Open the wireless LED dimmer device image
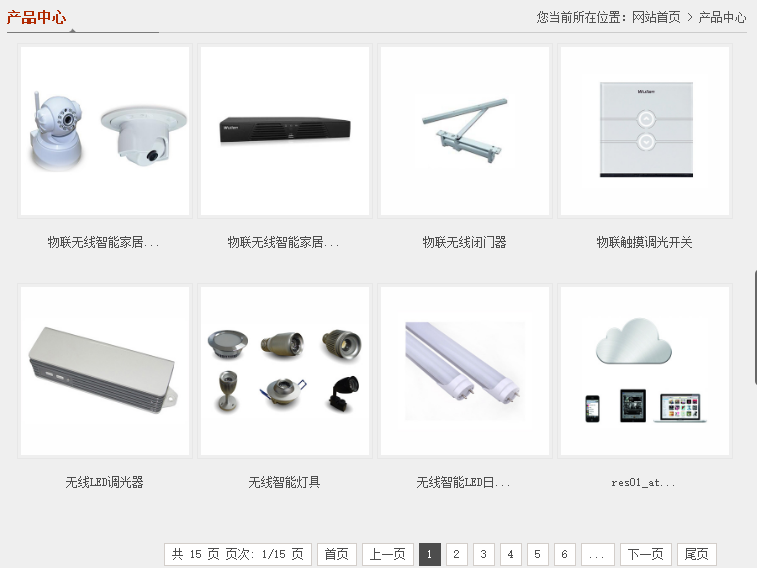 tap(105, 371)
